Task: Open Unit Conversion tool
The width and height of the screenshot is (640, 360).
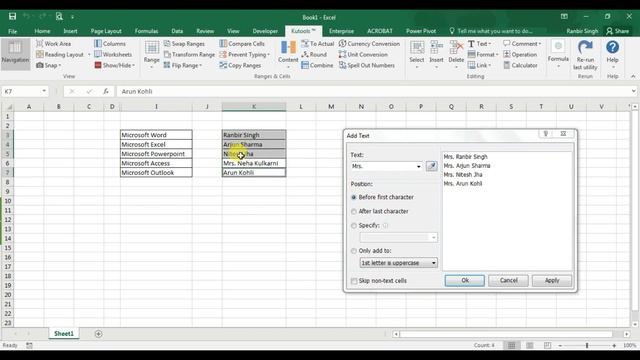Action: [363, 54]
